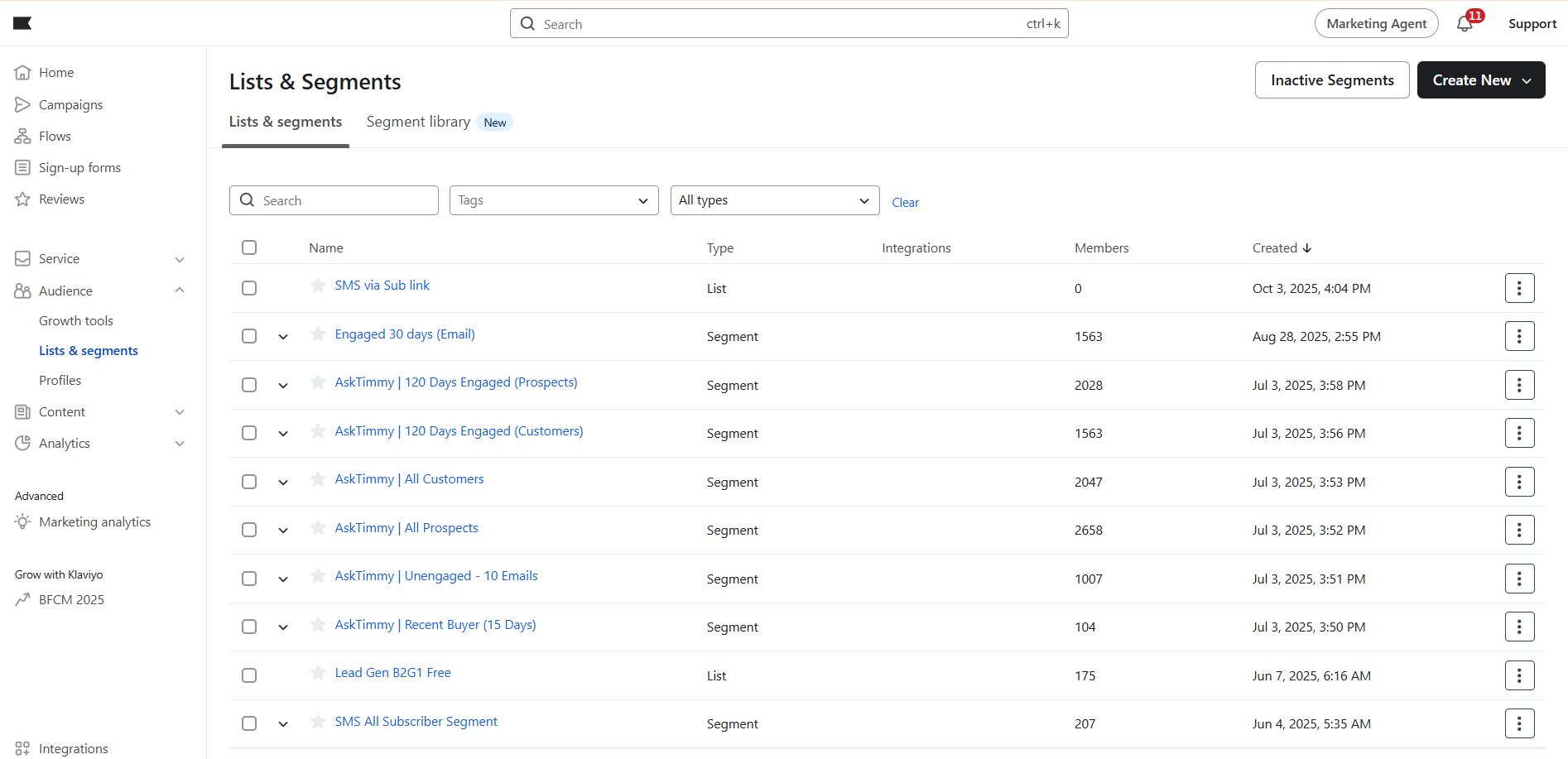
Task: Click the Campaigns paper-plane icon
Action: (22, 104)
